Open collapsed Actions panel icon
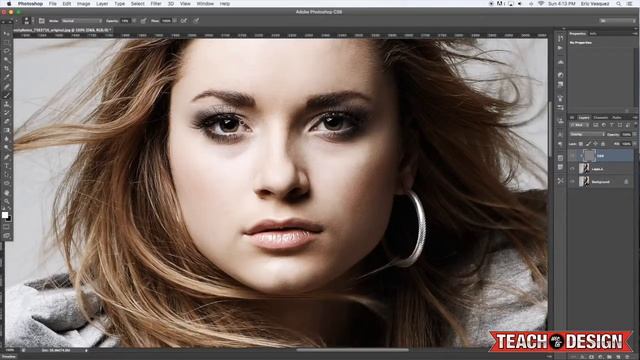This screenshot has height=360, width=640. (560, 48)
